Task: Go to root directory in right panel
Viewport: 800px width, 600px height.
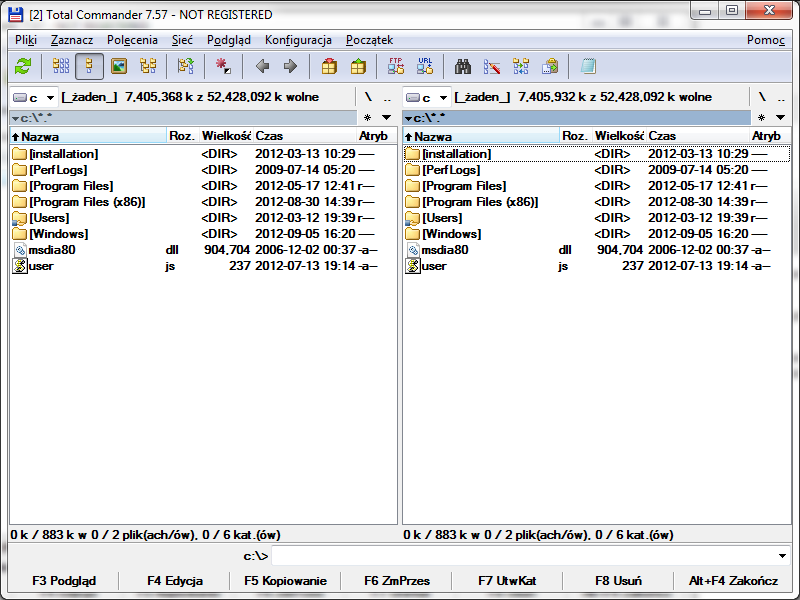Action: tap(762, 97)
